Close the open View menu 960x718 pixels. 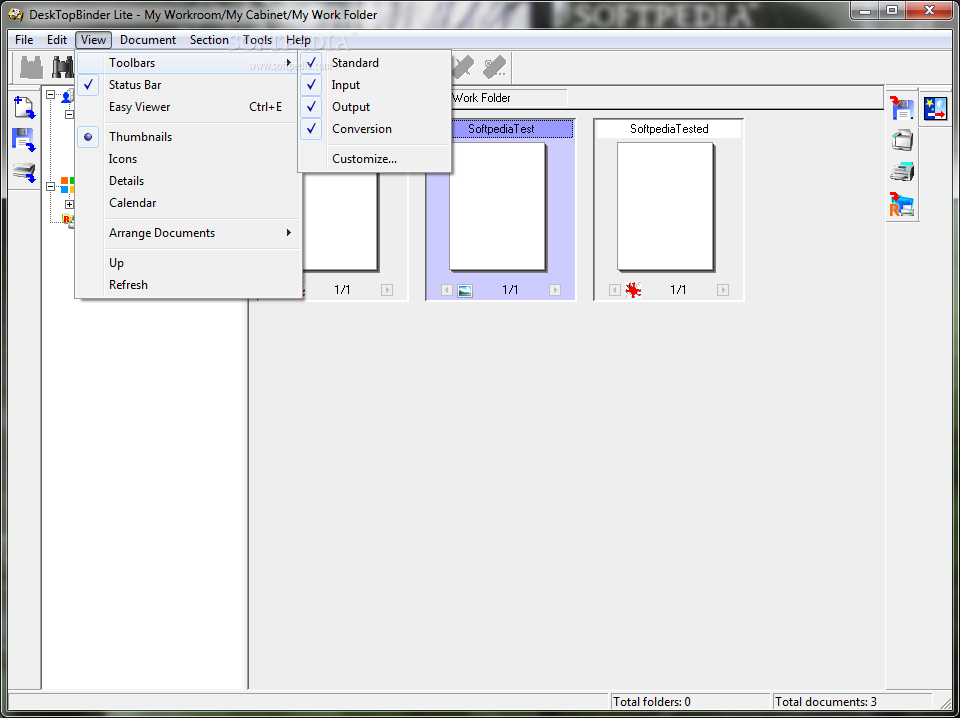[x=94, y=40]
